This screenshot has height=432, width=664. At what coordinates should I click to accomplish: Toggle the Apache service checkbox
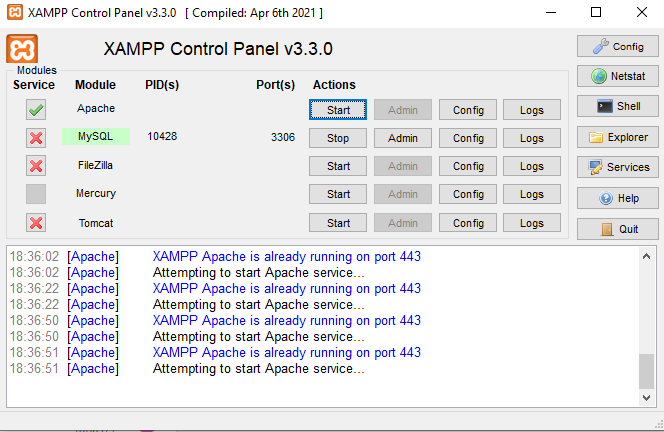36,110
